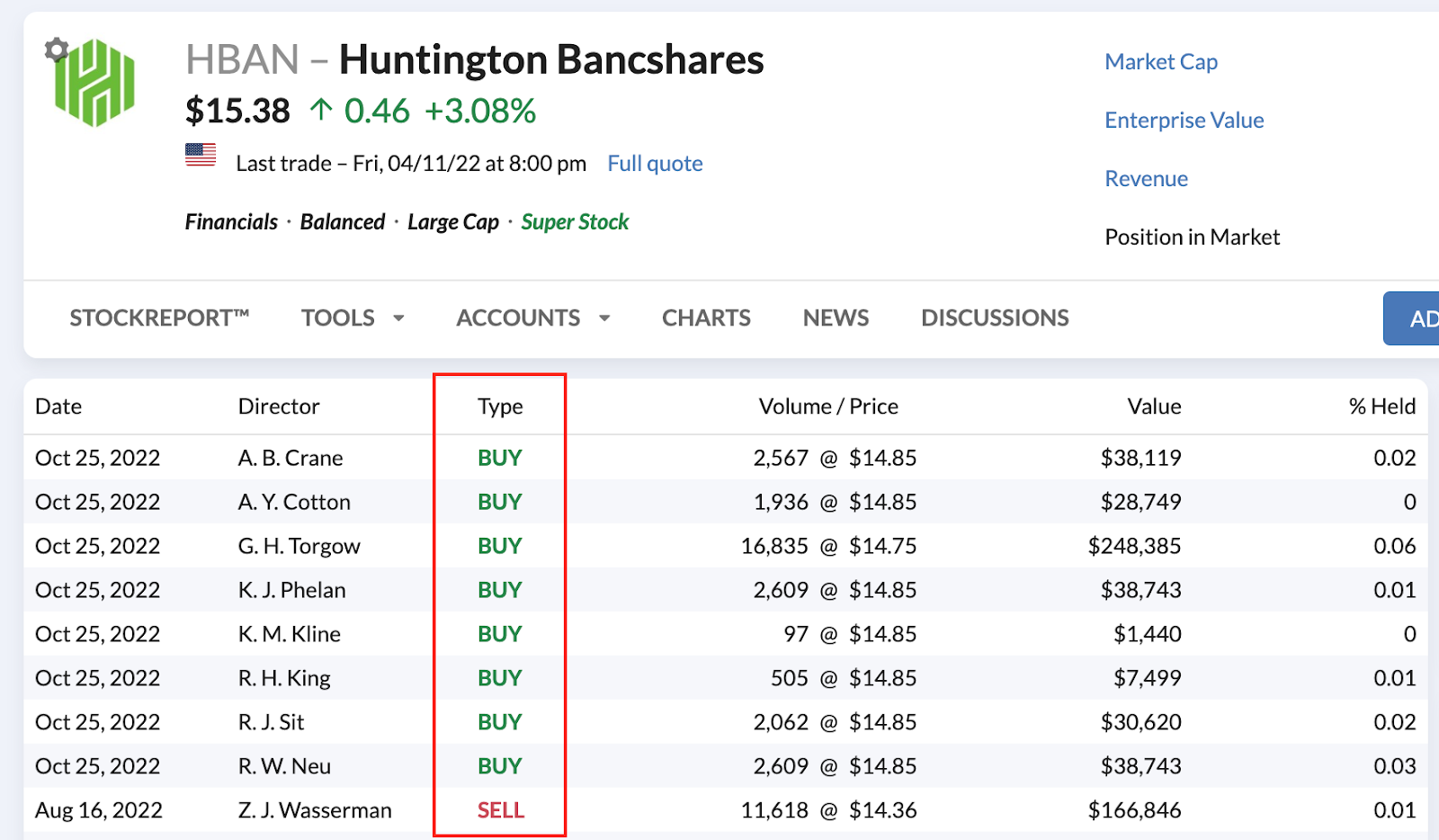
Task: Switch to the StockReport tab
Action: pos(159,318)
